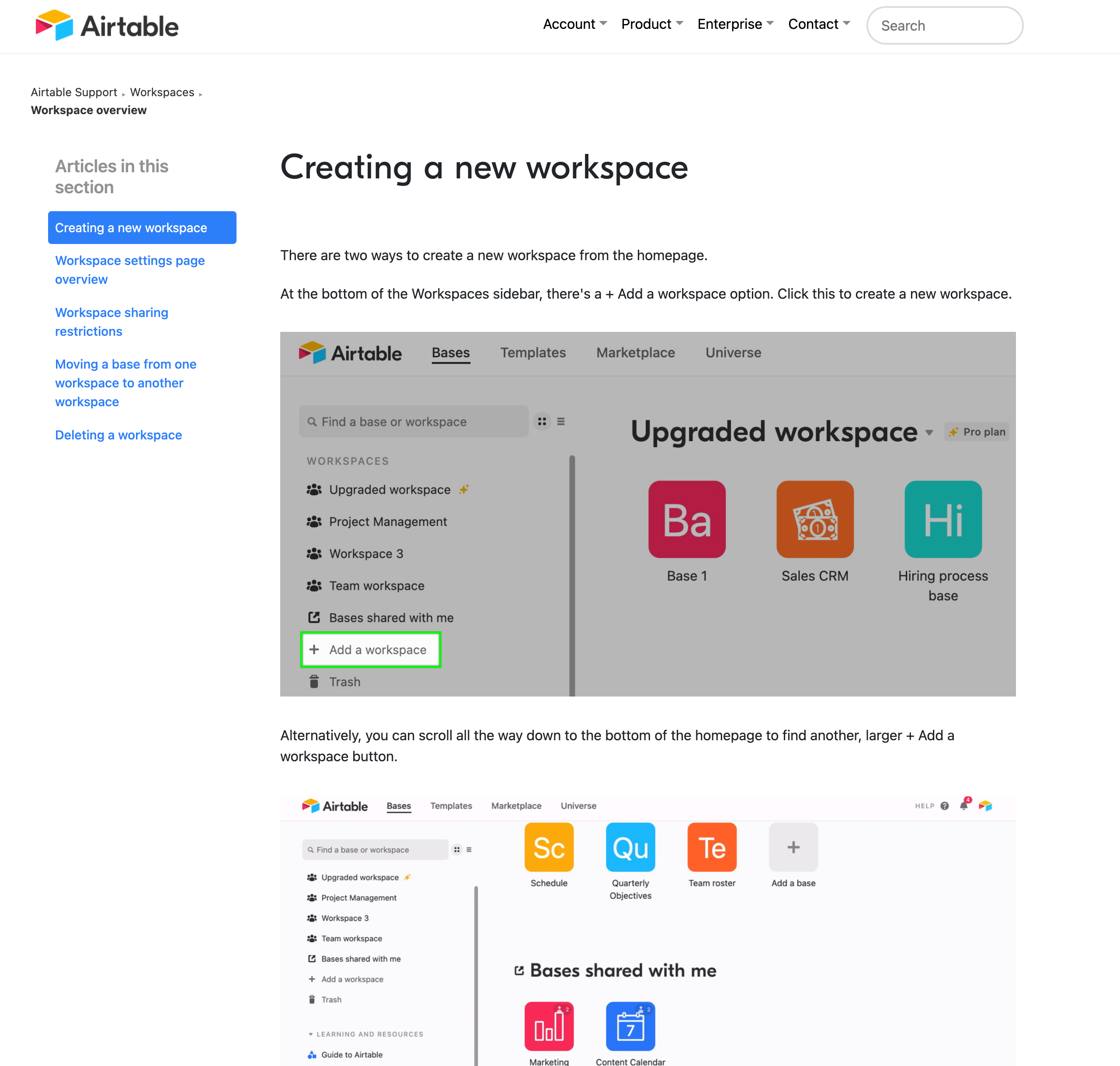Click the Workspace sharing restrictions article link
Viewport: 1120px width, 1066px height.
[x=111, y=322]
